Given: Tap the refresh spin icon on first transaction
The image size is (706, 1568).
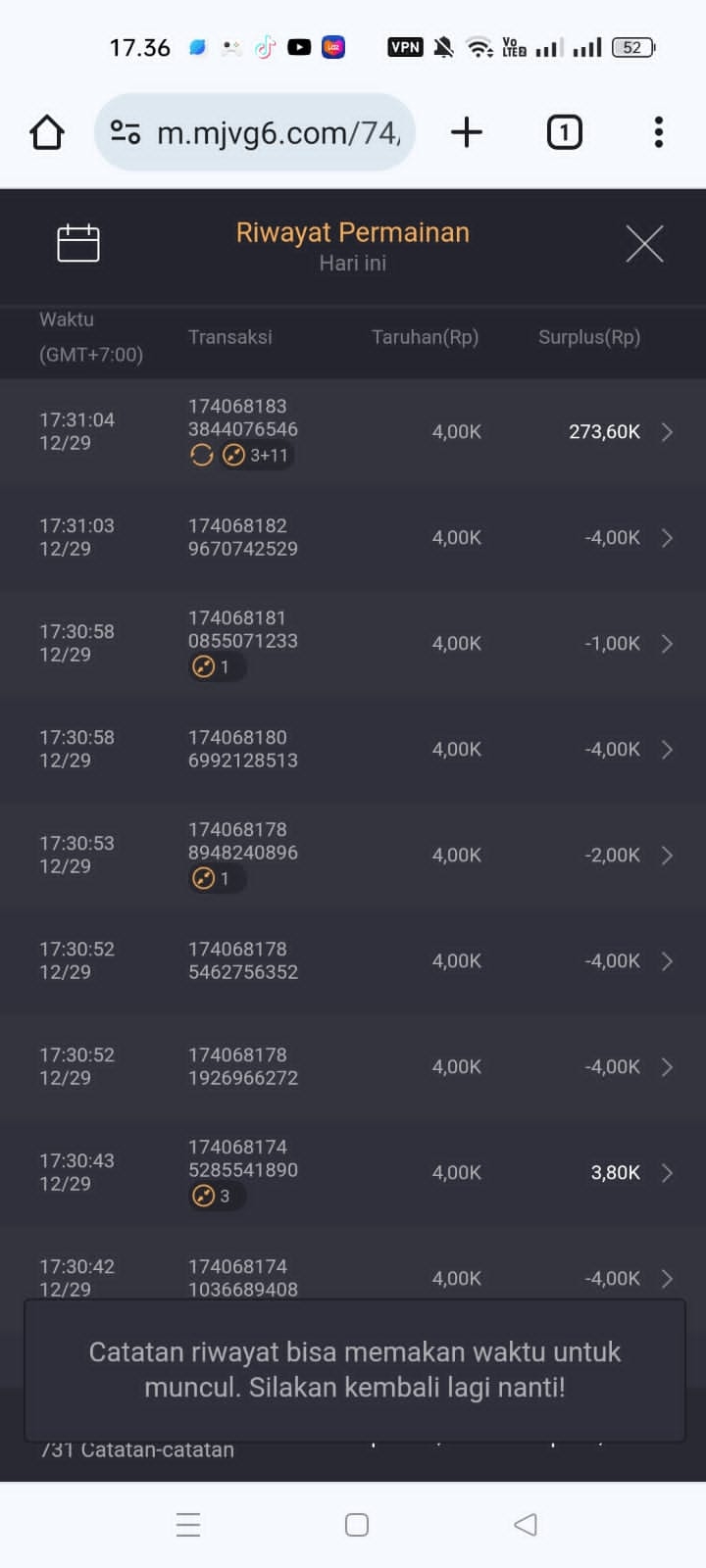Looking at the screenshot, I should pos(202,455).
